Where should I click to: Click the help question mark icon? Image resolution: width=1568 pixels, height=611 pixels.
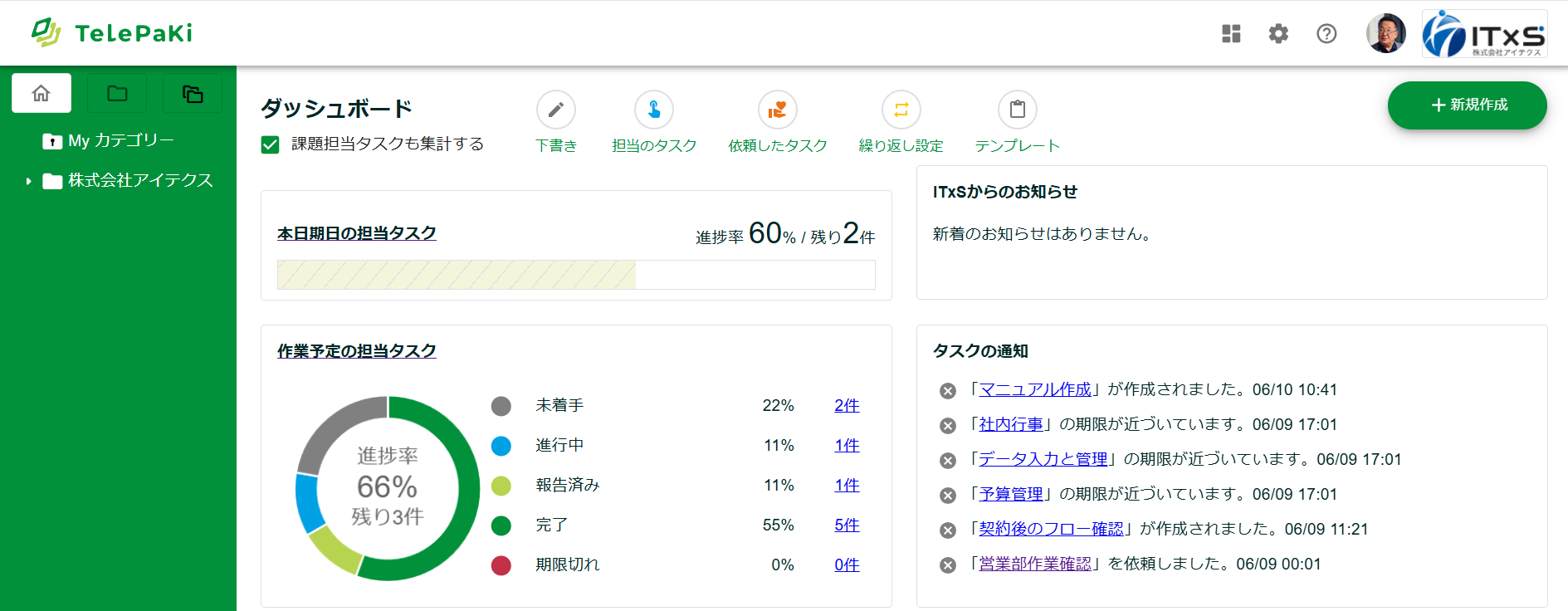click(1326, 34)
